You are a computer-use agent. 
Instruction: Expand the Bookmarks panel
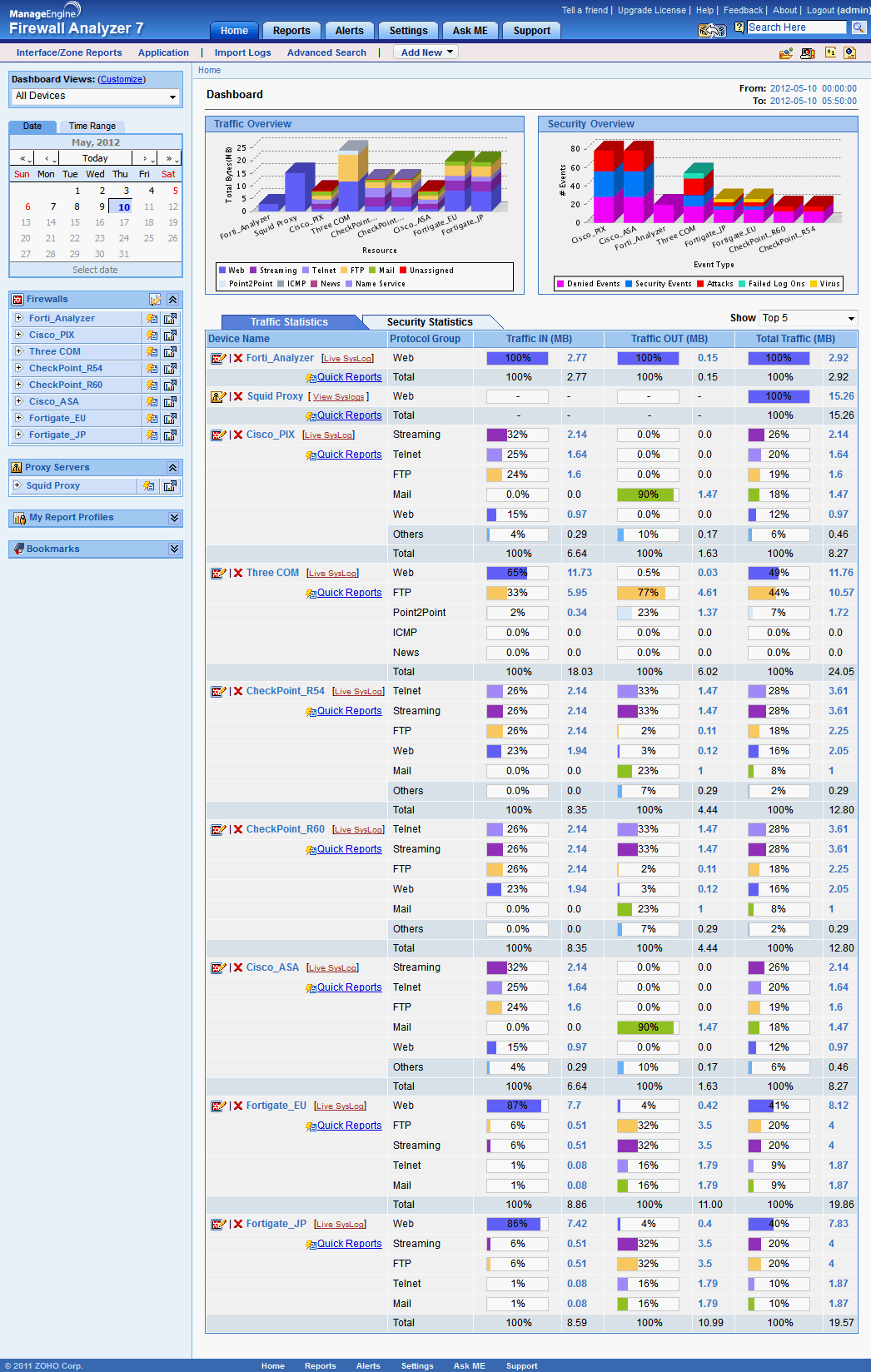(174, 549)
